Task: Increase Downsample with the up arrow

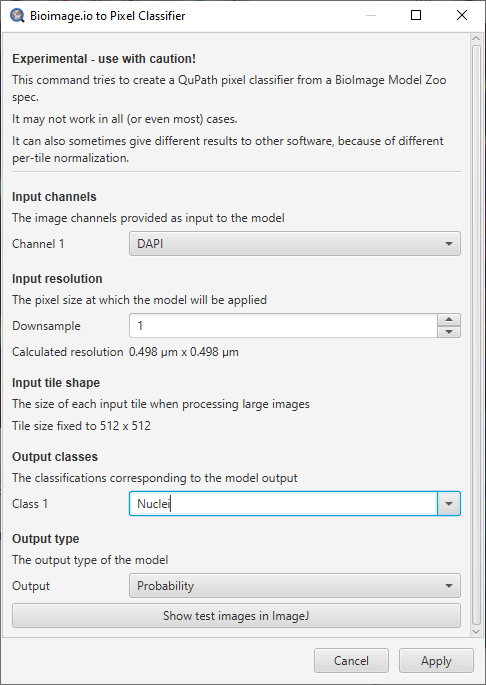Action: click(449, 320)
